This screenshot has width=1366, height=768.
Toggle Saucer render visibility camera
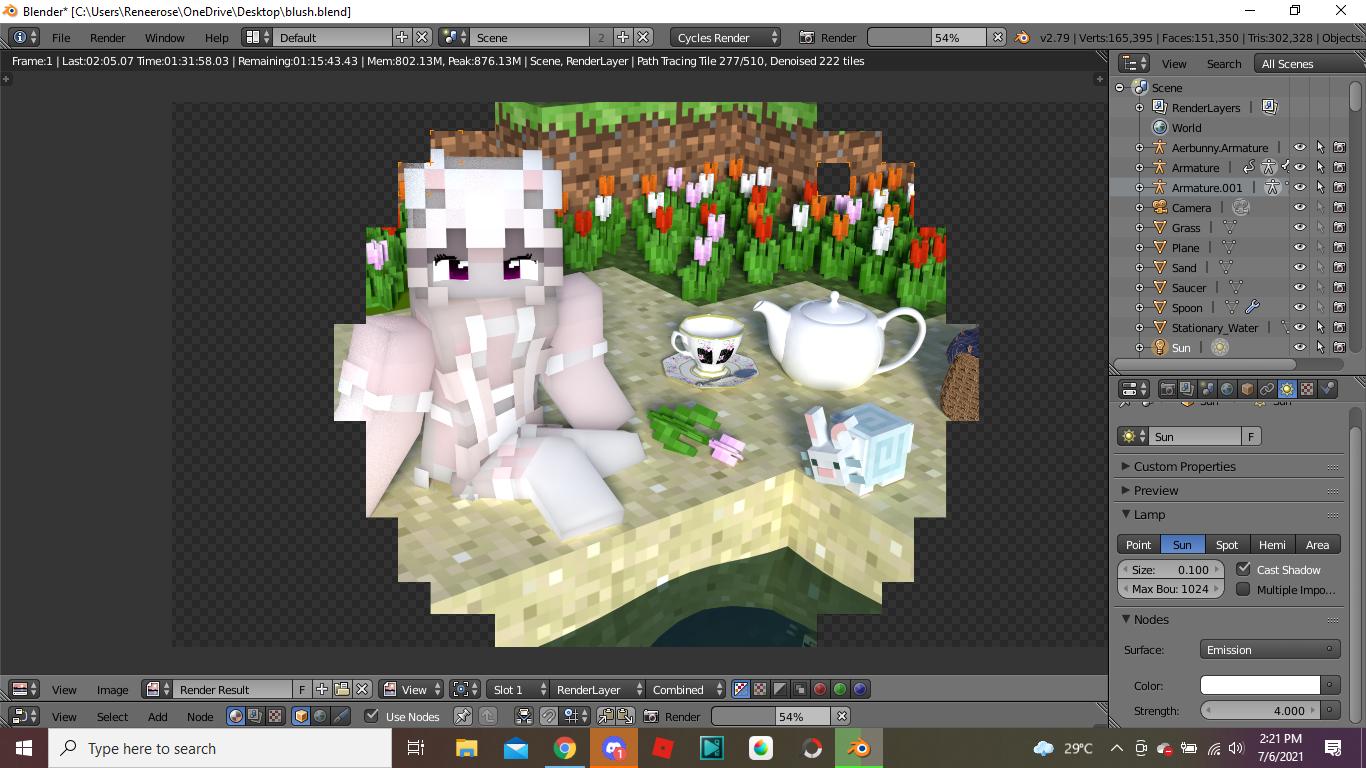point(1340,287)
